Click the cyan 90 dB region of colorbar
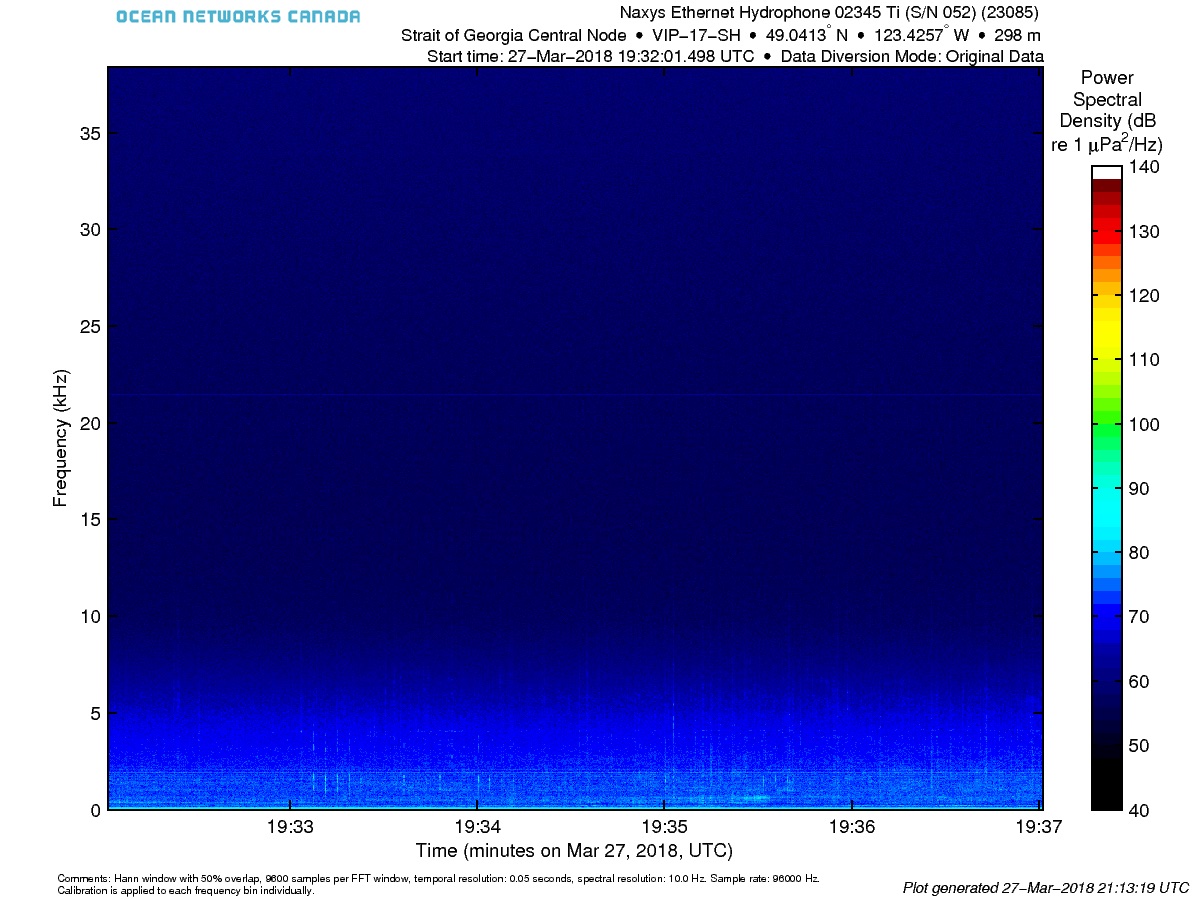This screenshot has width=1200, height=900. coord(1106,488)
